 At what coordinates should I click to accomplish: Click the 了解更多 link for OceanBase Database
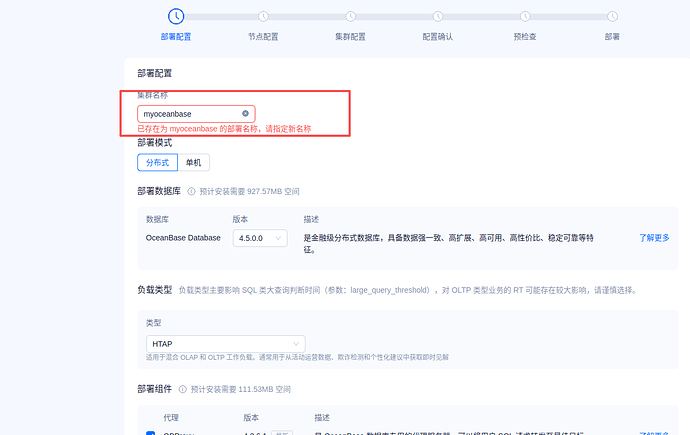click(x=654, y=238)
